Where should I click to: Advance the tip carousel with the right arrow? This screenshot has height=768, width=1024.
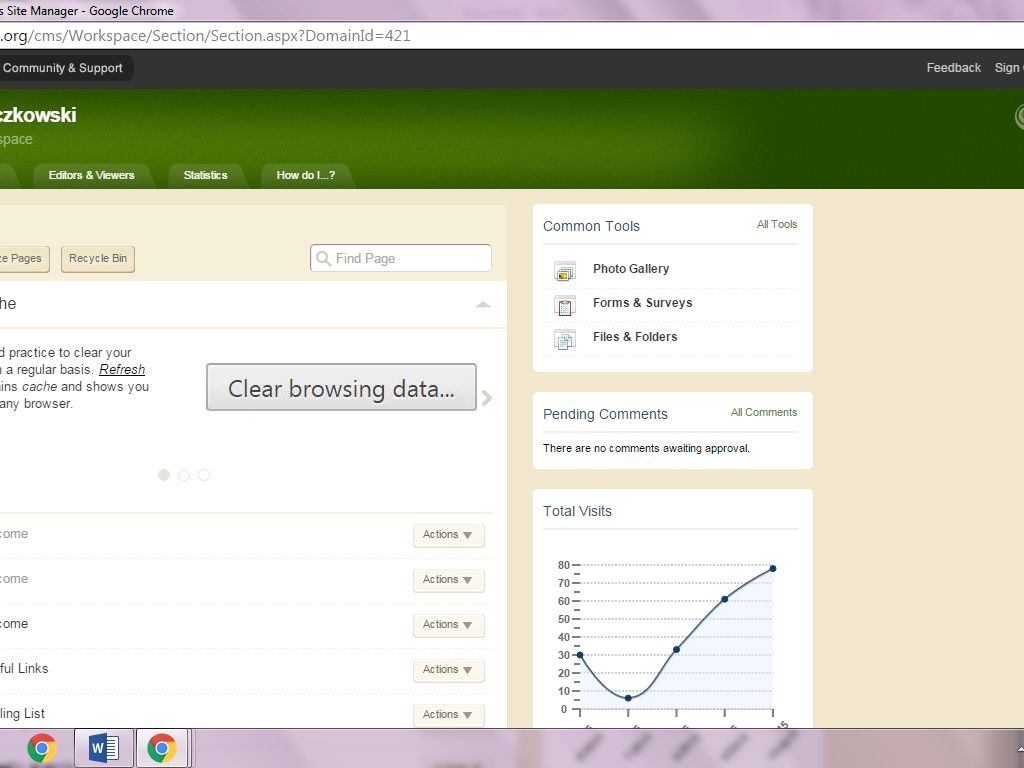click(487, 398)
